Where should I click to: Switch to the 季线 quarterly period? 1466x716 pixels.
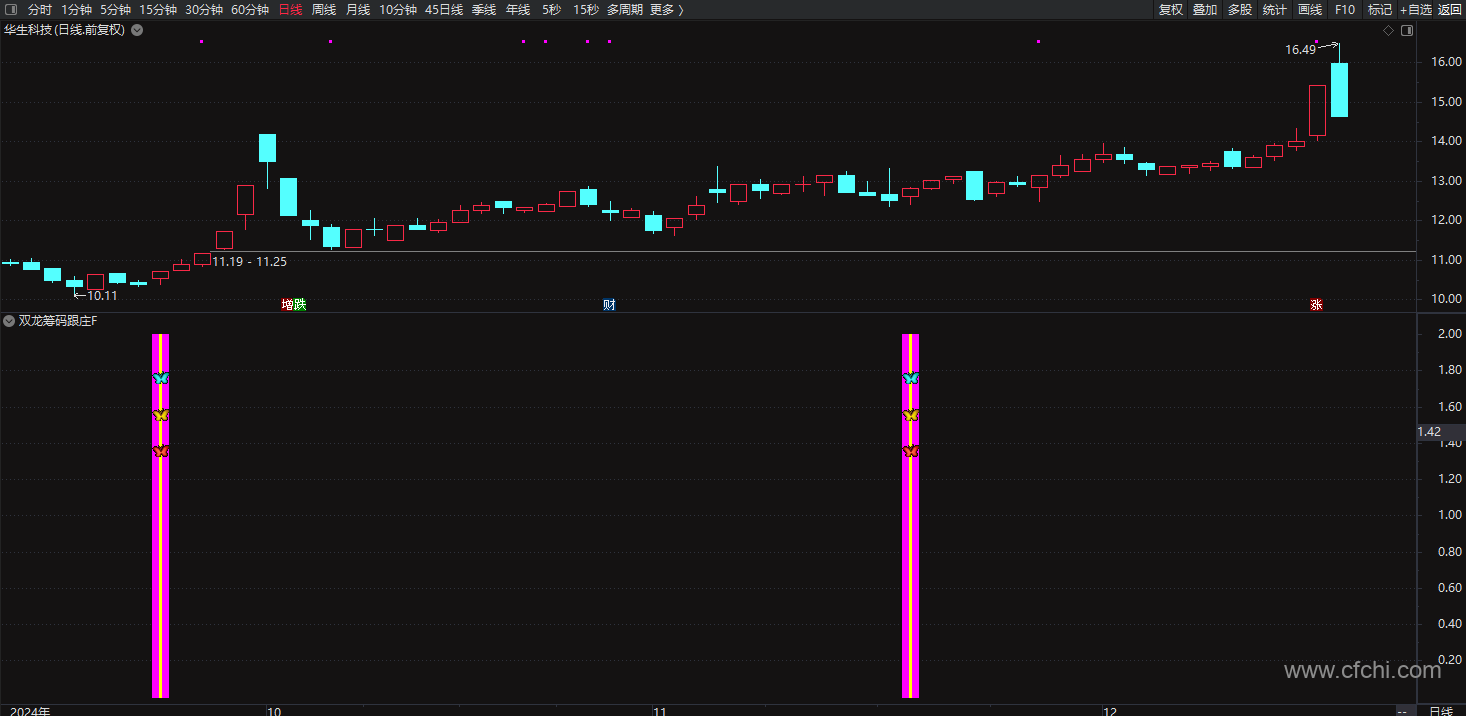(484, 9)
